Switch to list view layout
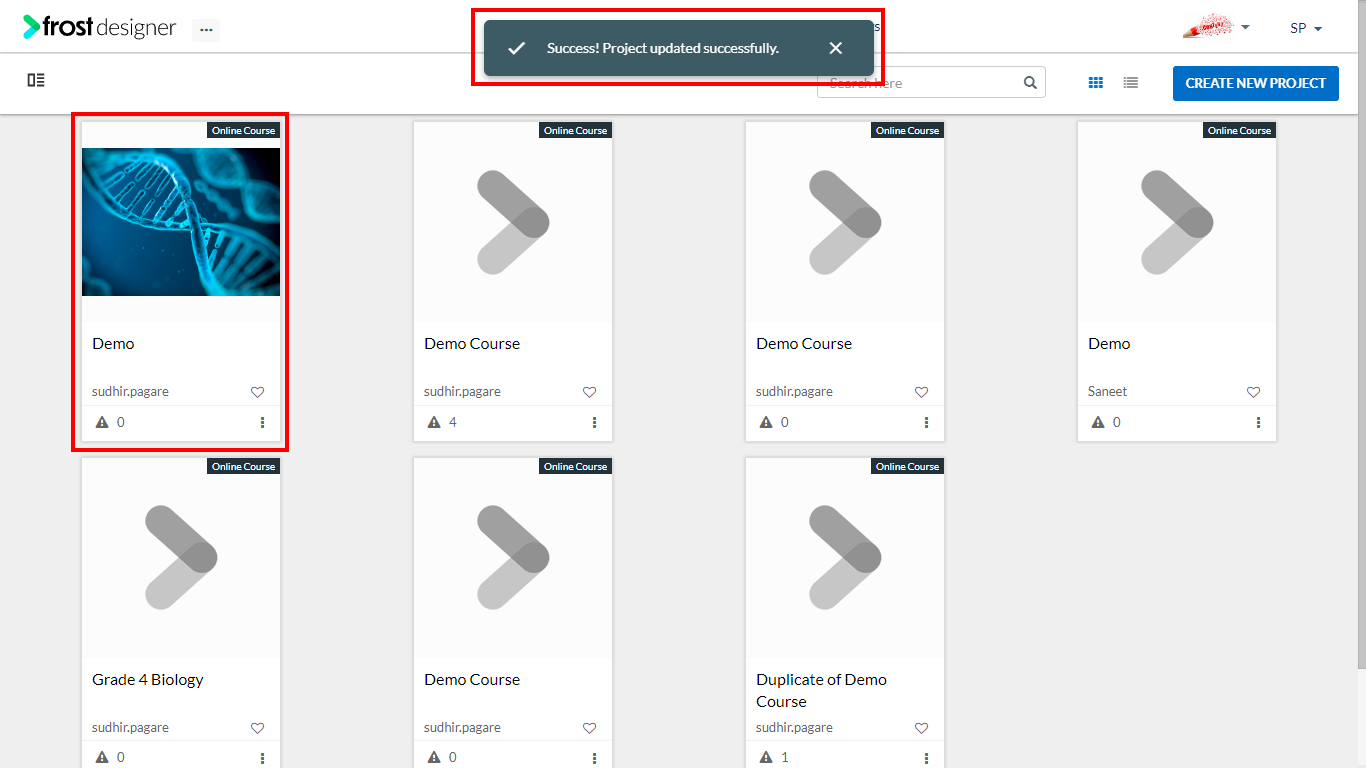 1131,83
